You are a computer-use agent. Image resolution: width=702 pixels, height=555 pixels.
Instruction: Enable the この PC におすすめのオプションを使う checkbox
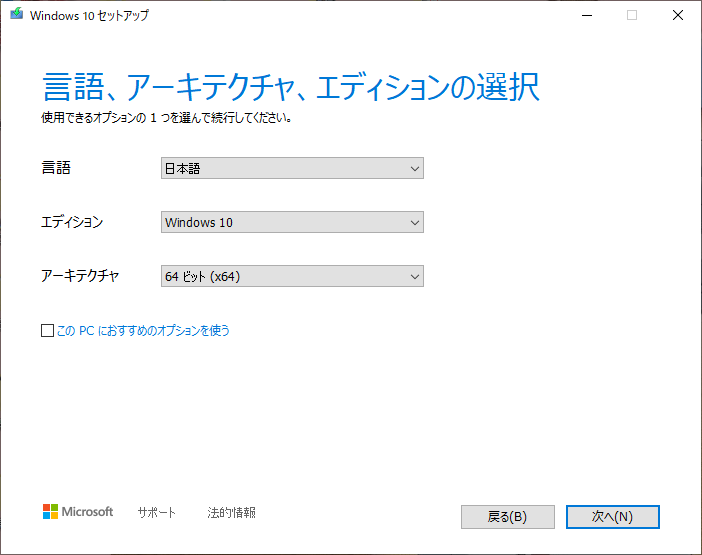[x=47, y=331]
